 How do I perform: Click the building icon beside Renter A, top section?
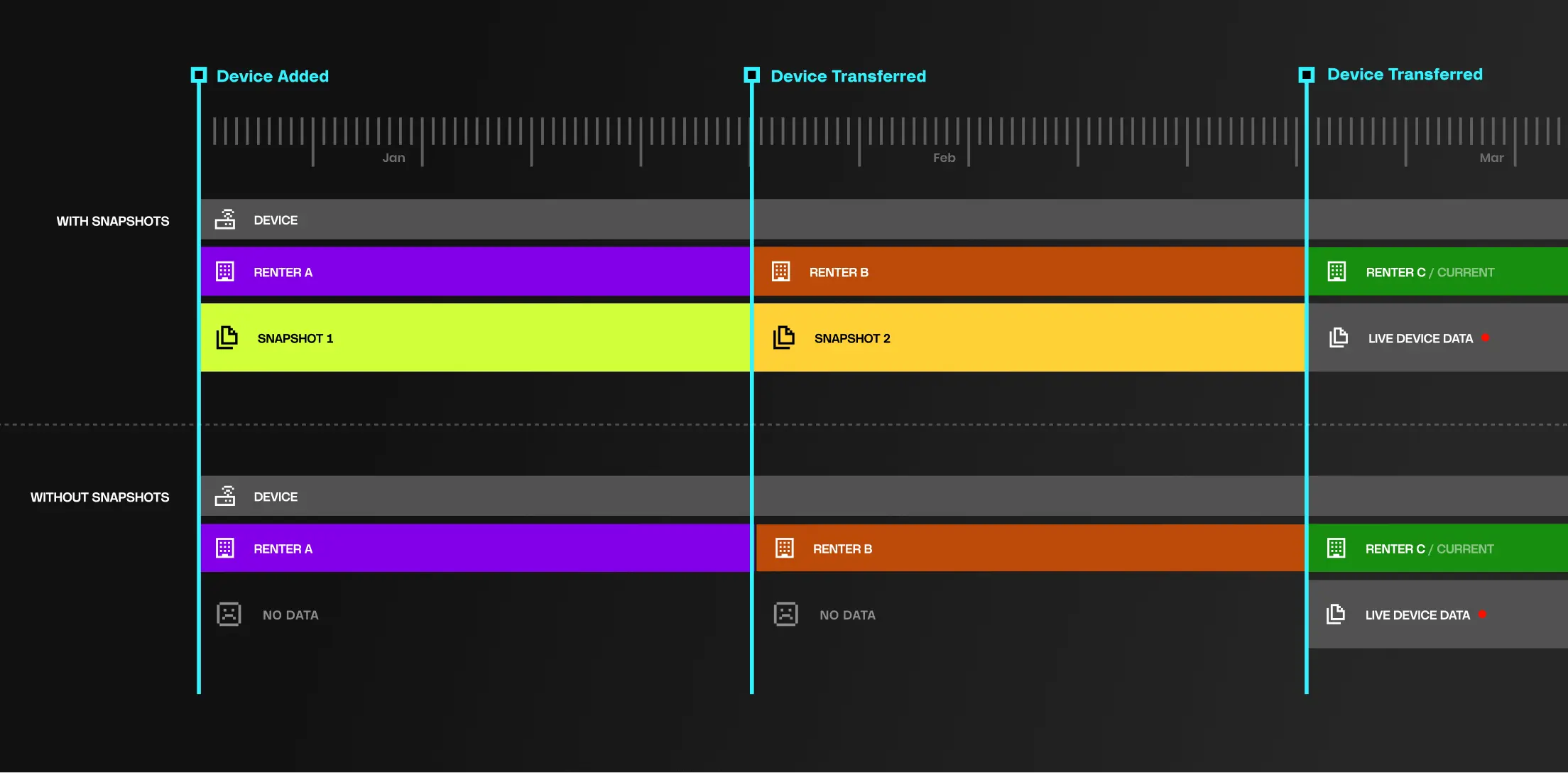225,271
